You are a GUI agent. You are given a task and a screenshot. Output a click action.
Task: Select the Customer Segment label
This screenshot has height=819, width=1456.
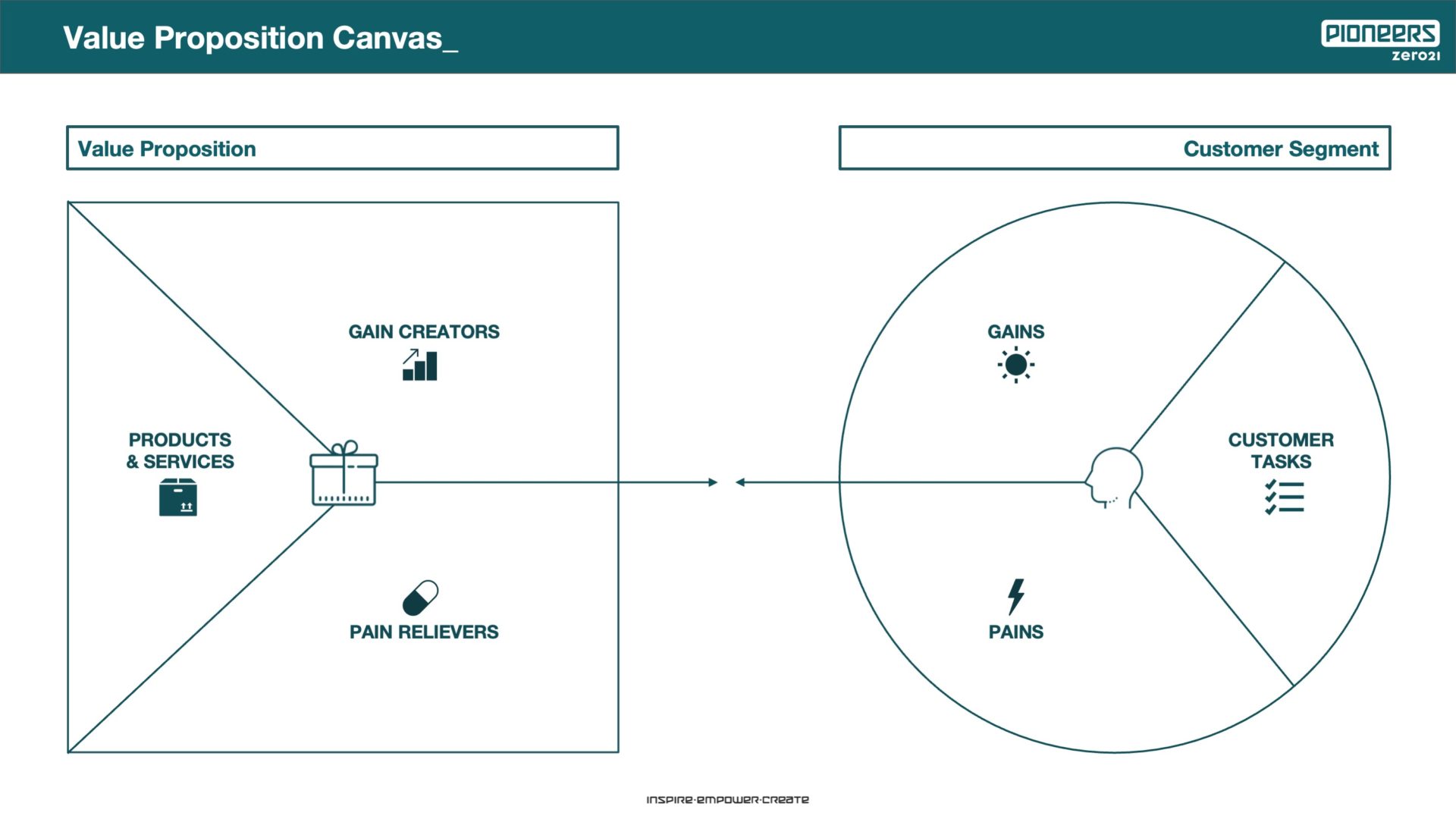(1279, 149)
